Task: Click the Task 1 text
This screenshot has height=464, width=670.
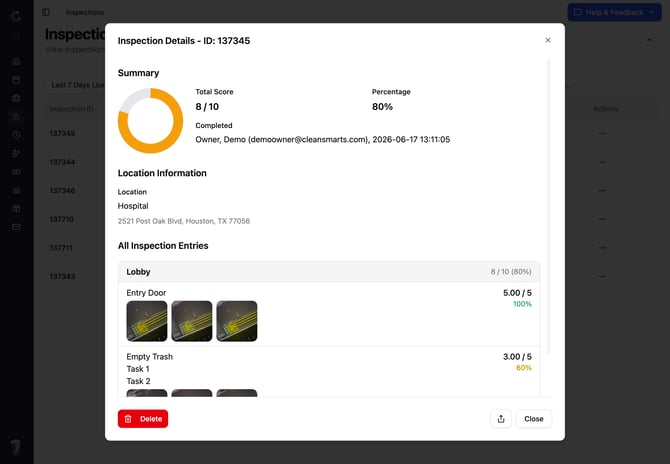Action: tap(138, 369)
